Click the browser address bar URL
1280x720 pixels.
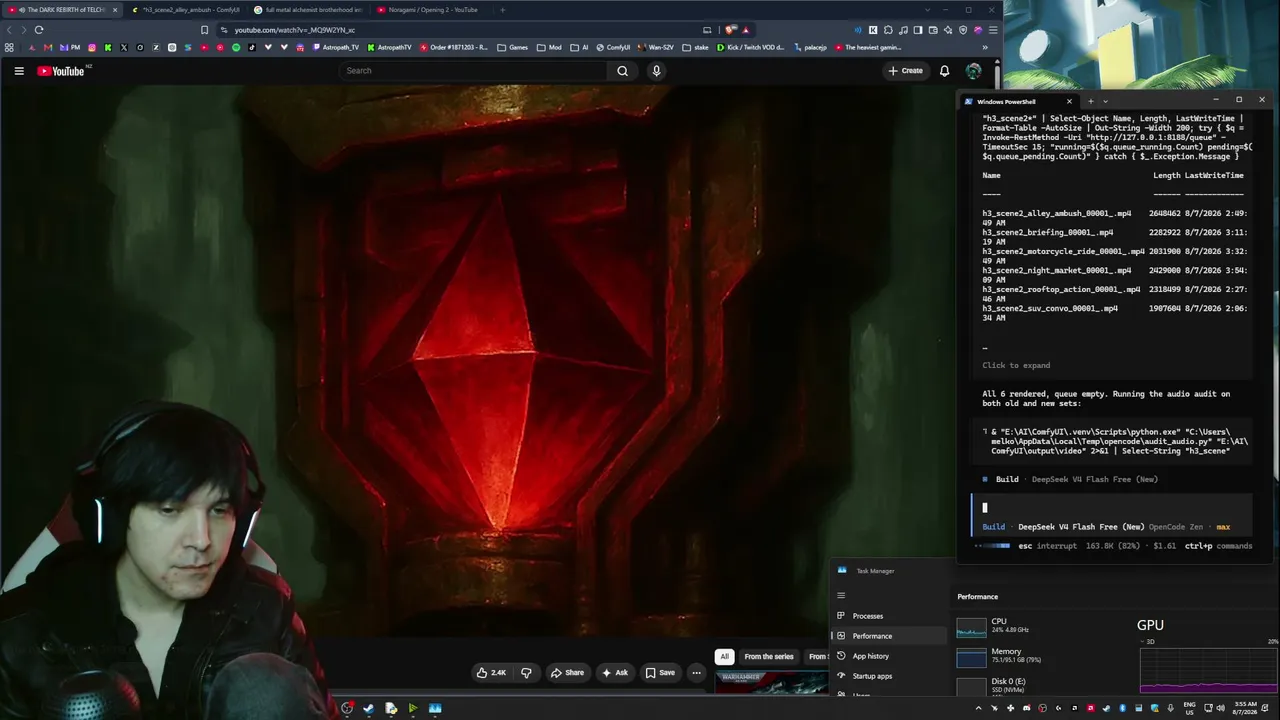tap(295, 30)
